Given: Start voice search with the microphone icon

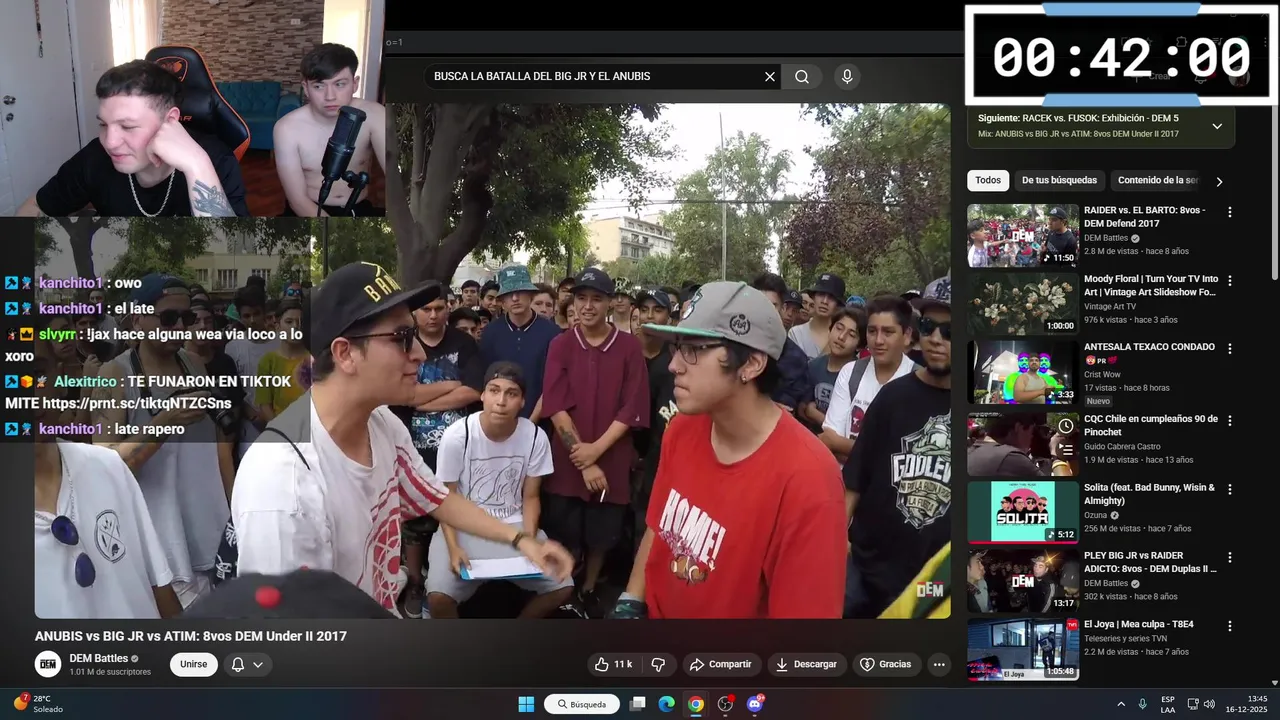Looking at the screenshot, I should [847, 77].
